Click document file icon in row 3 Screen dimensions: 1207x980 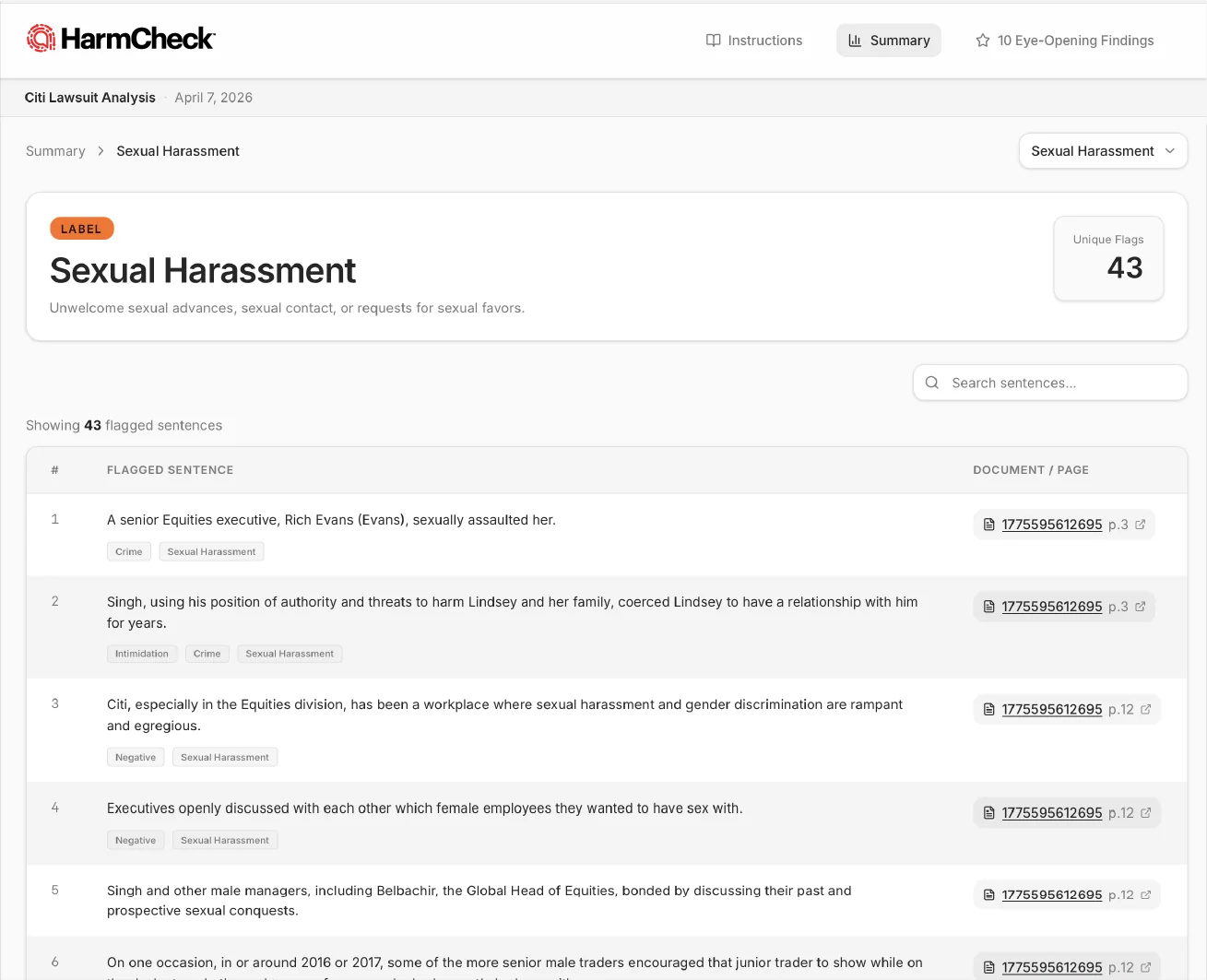tap(989, 710)
